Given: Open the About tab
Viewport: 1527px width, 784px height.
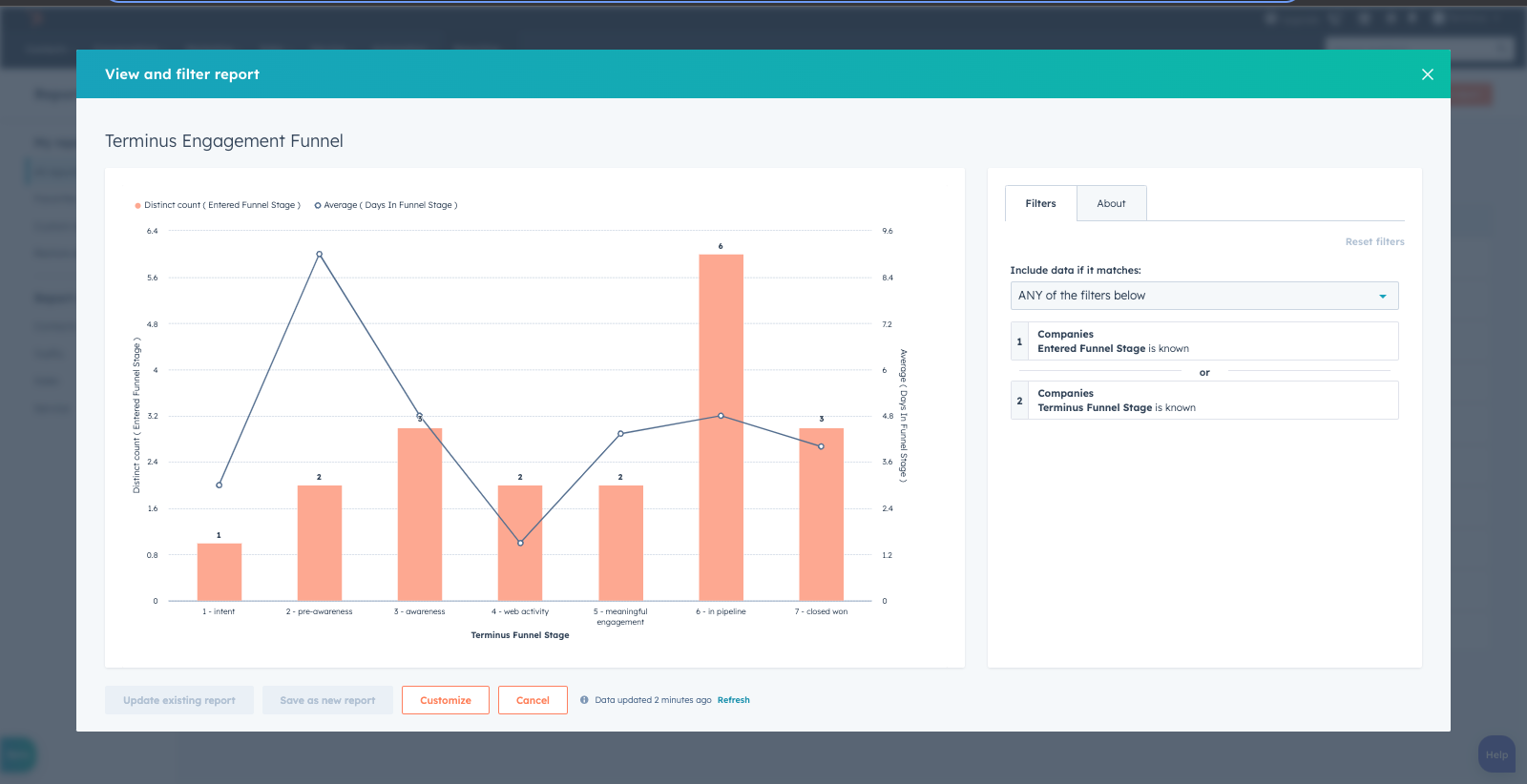Looking at the screenshot, I should pyautogui.click(x=1111, y=203).
